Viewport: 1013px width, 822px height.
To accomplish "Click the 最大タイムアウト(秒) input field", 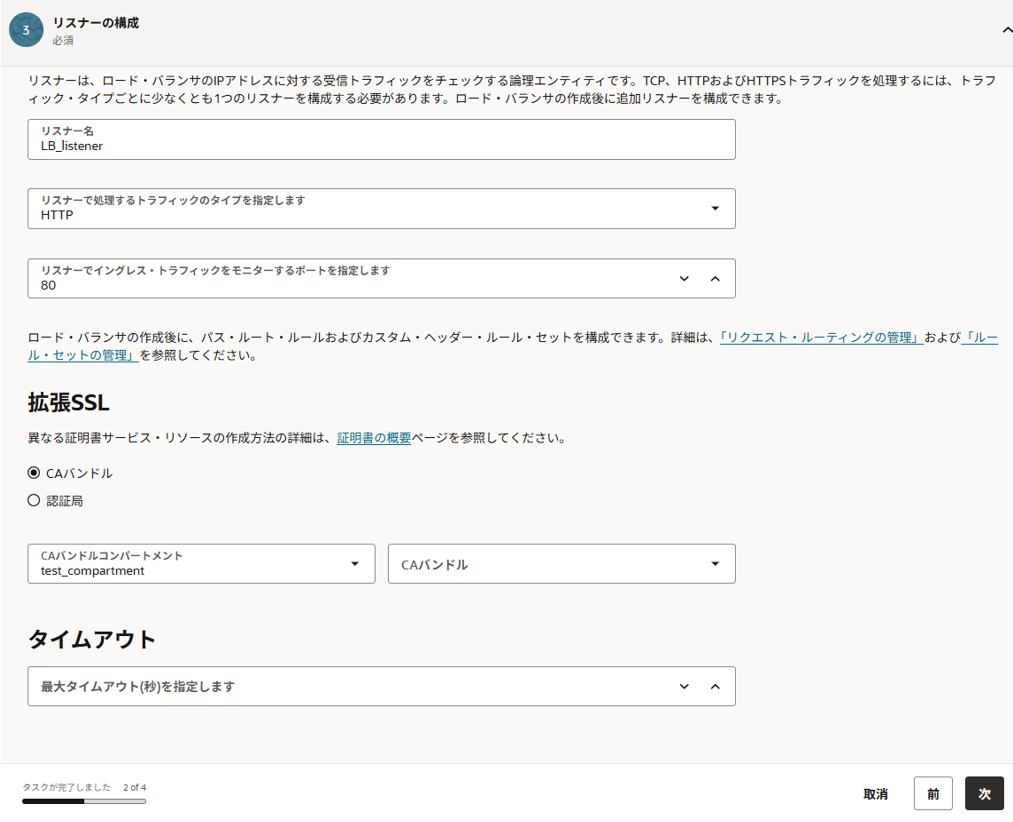I will point(340,687).
